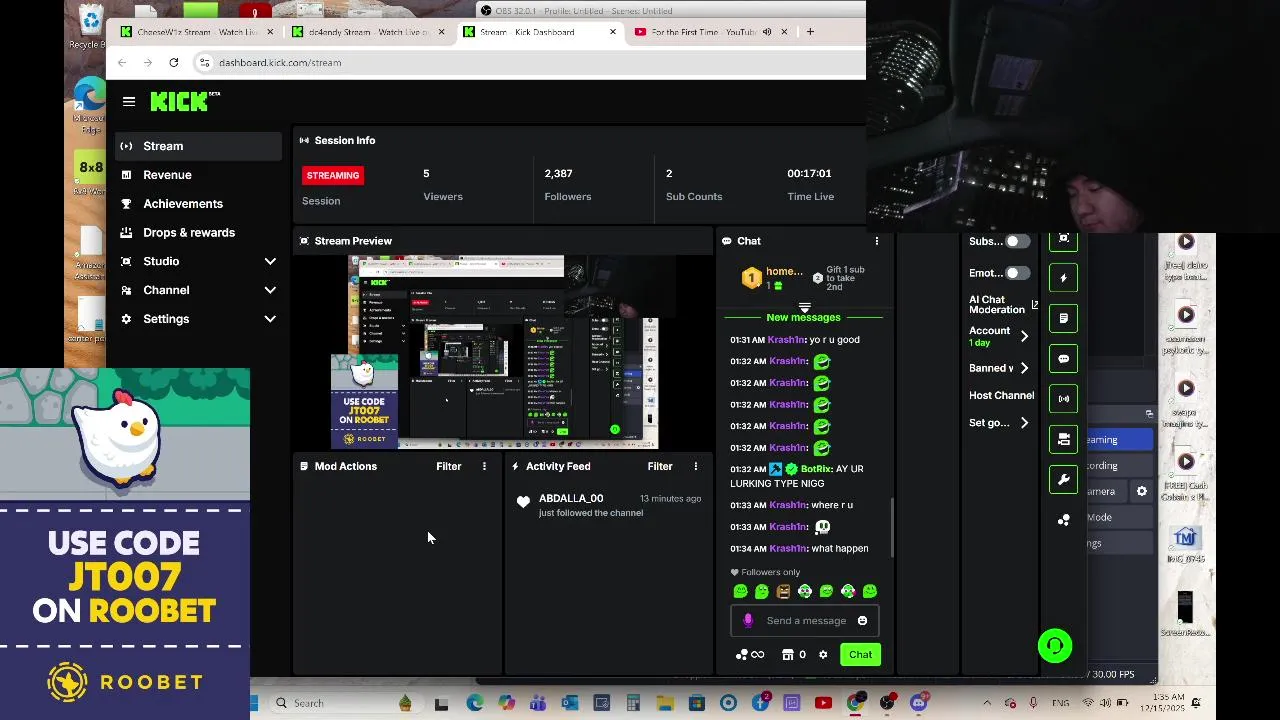Click the chat bubble side panel icon
This screenshot has height=720, width=1280.
point(1064,358)
